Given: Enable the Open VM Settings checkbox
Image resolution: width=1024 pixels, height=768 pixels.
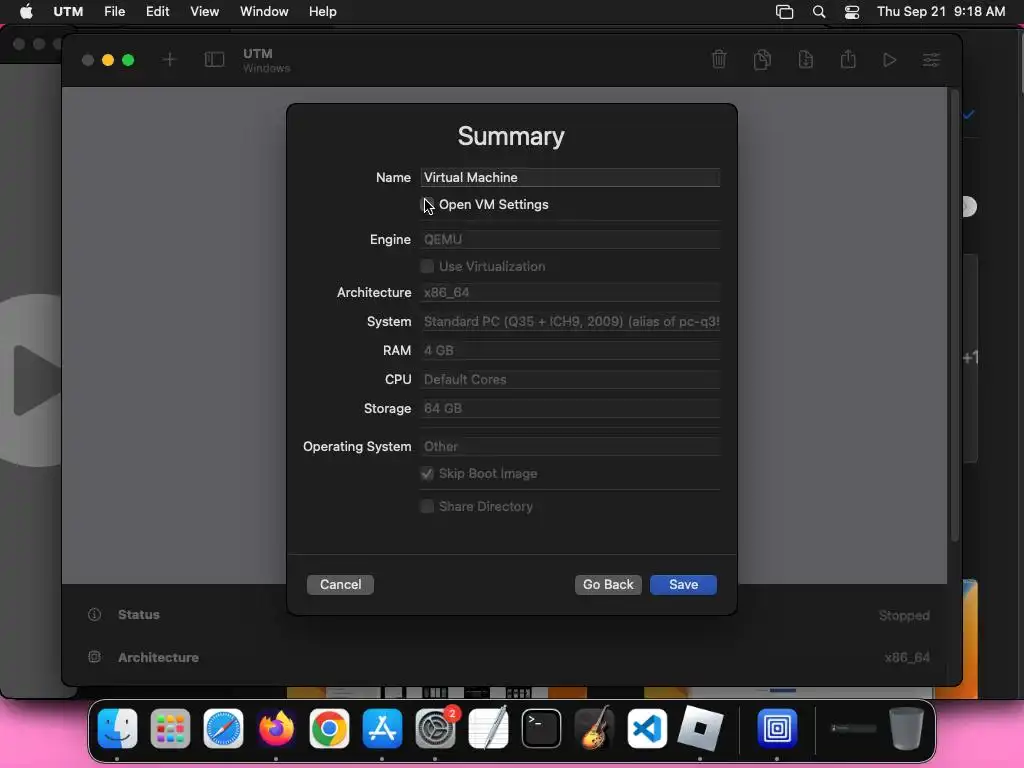Looking at the screenshot, I should 427,204.
